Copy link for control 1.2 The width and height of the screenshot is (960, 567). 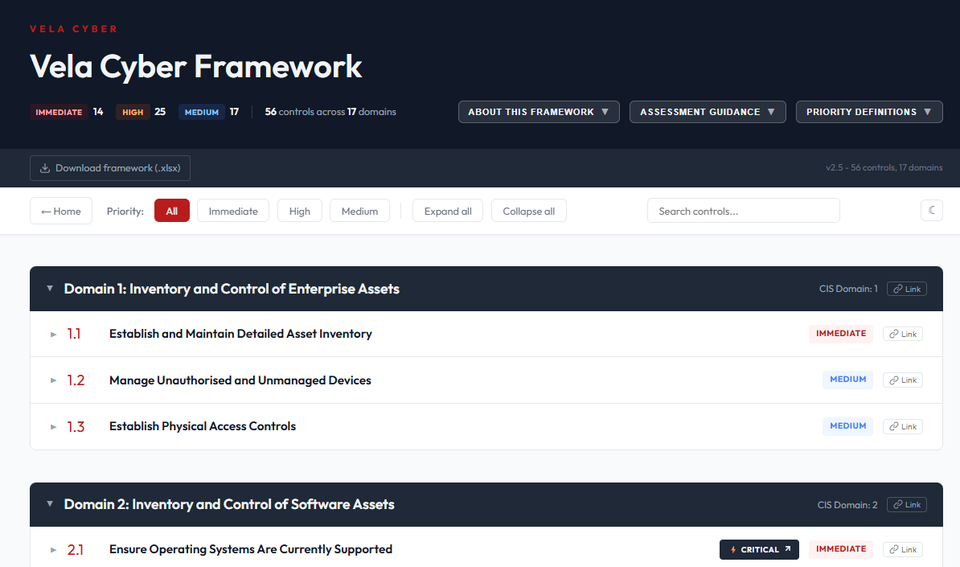click(903, 380)
